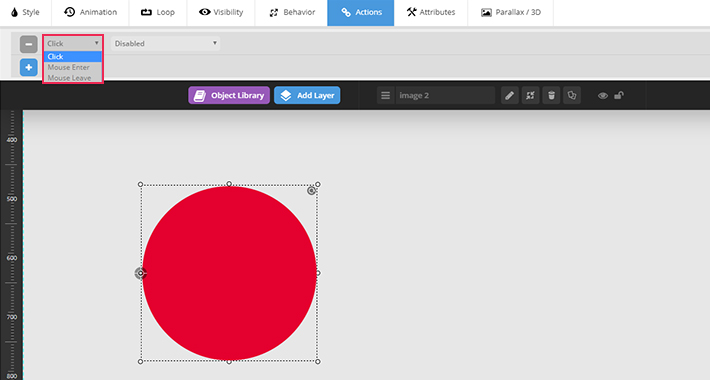Toggle layer visibility eye icon
This screenshot has width=710, height=380.
[603, 96]
